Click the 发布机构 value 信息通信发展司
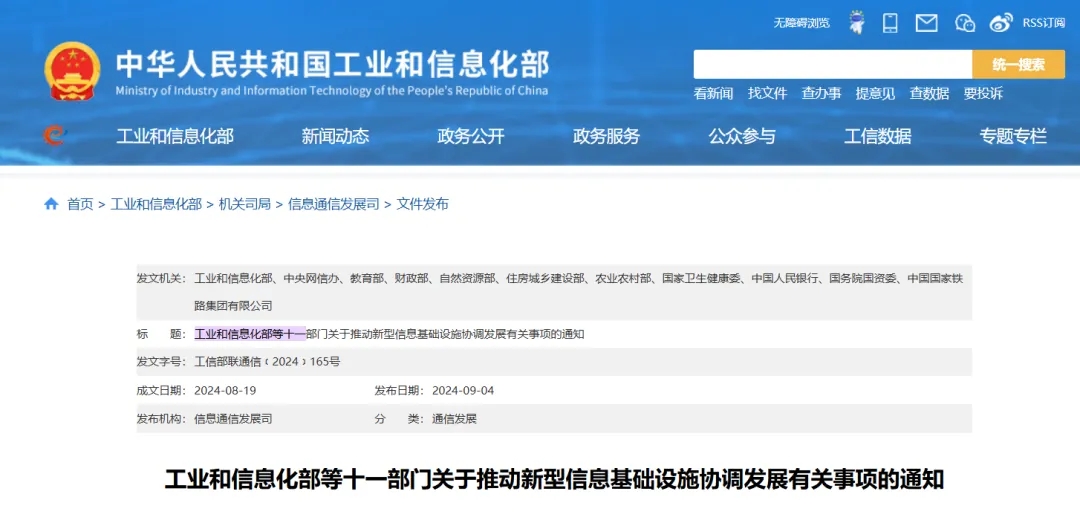Screen dimensions: 1080x523 233,419
